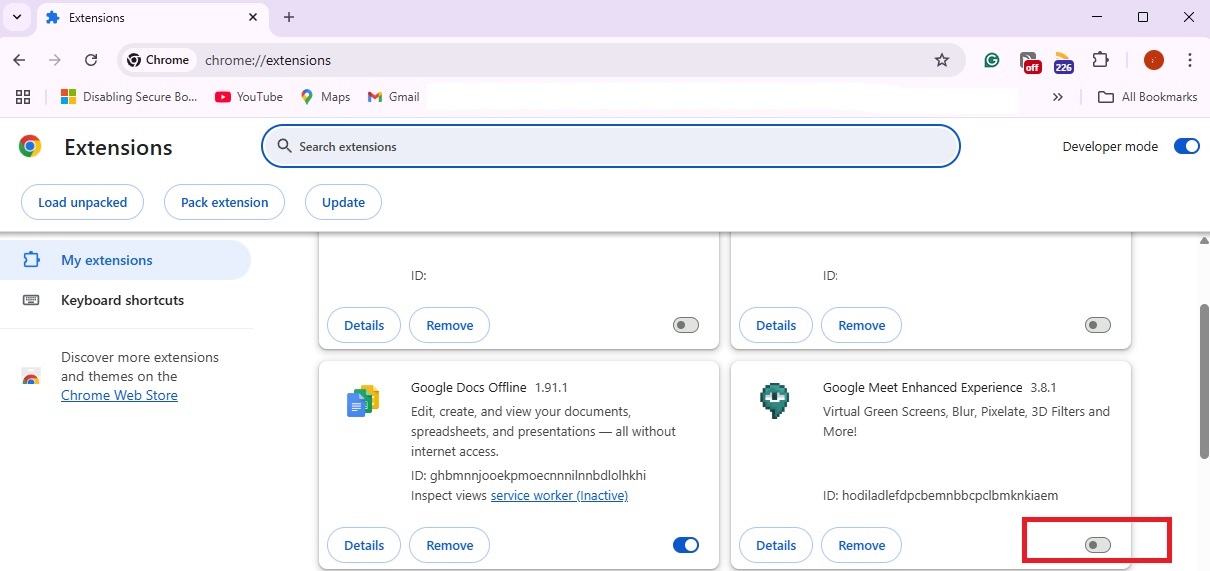Viewport: 1210px width, 571px height.
Task: Remove Google Meet Enhanced Experience extension
Action: [x=862, y=545]
